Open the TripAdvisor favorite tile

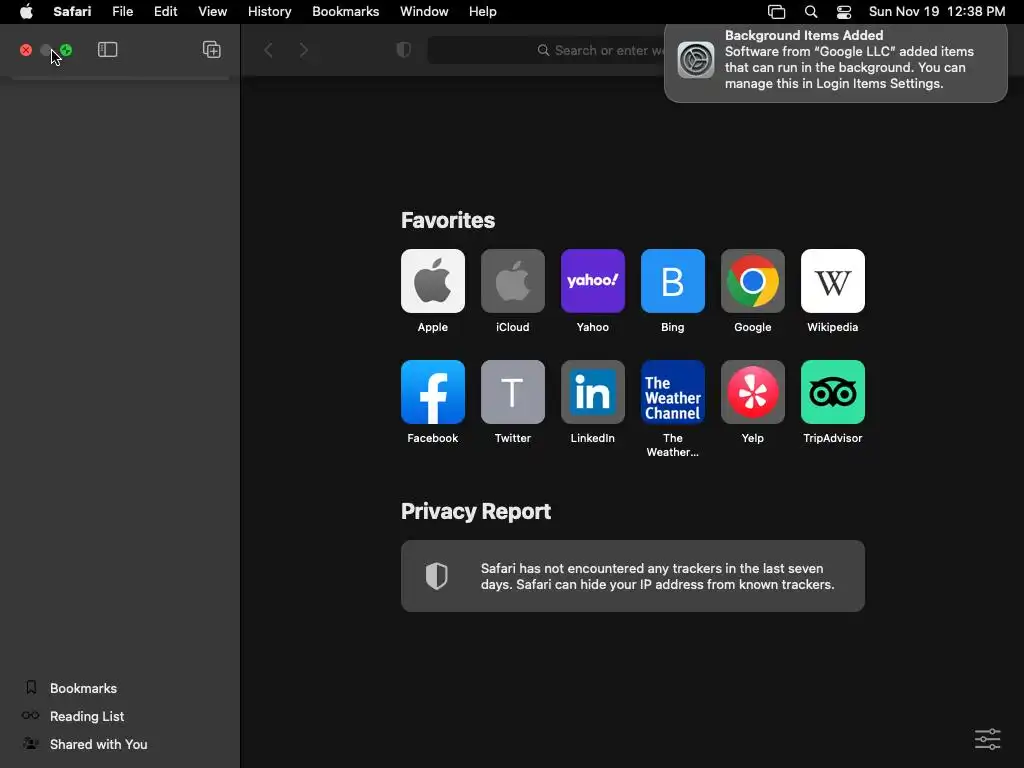[833, 392]
